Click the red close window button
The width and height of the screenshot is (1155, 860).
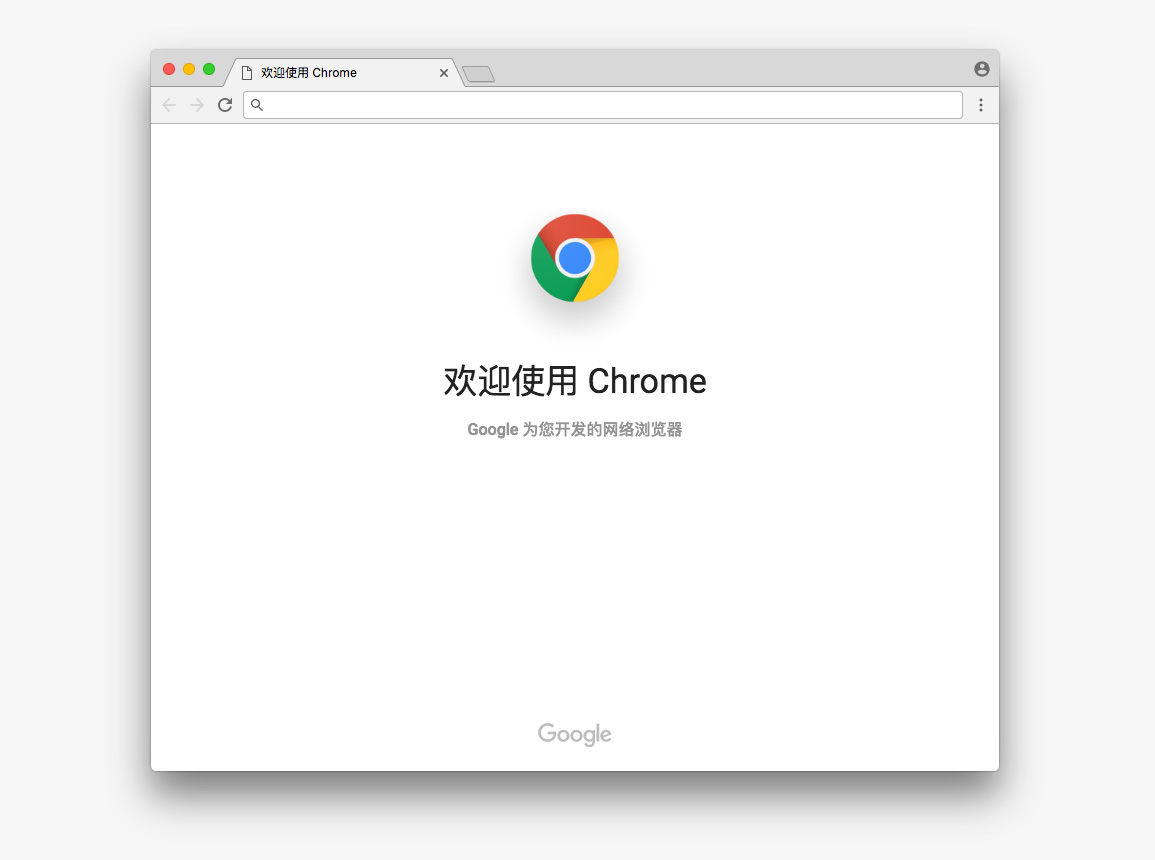[169, 69]
